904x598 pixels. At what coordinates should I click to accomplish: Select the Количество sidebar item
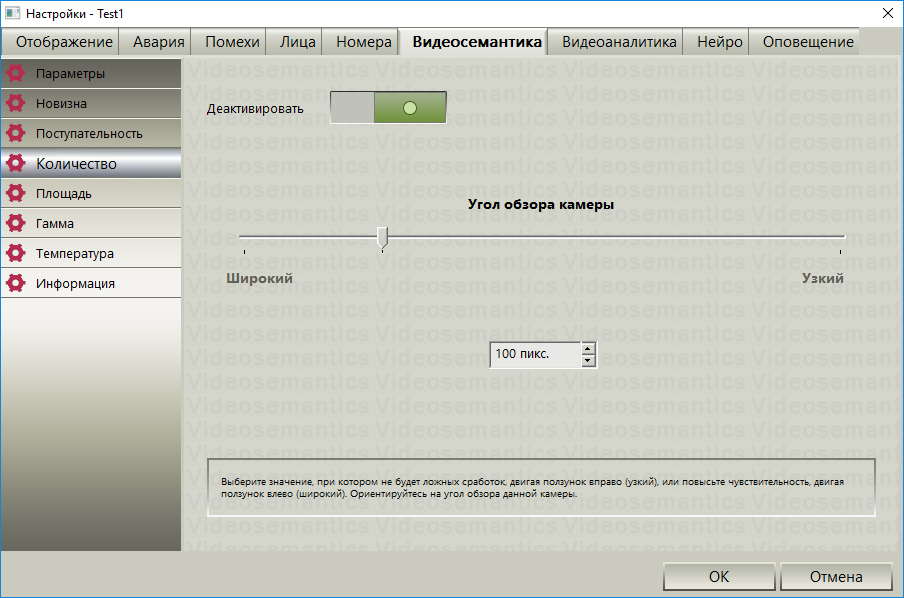[91, 163]
